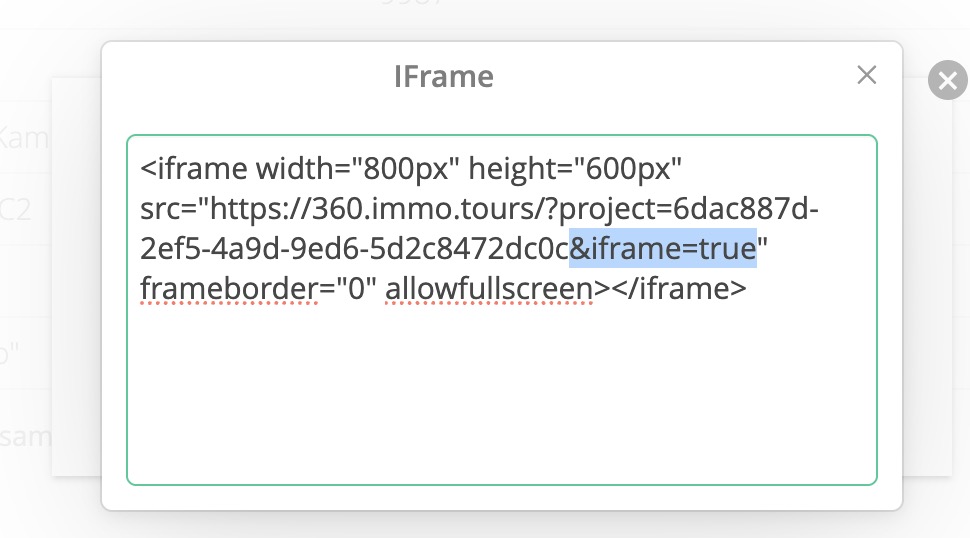
Task: Click the gray circular close icon outside dialog
Action: (x=948, y=80)
